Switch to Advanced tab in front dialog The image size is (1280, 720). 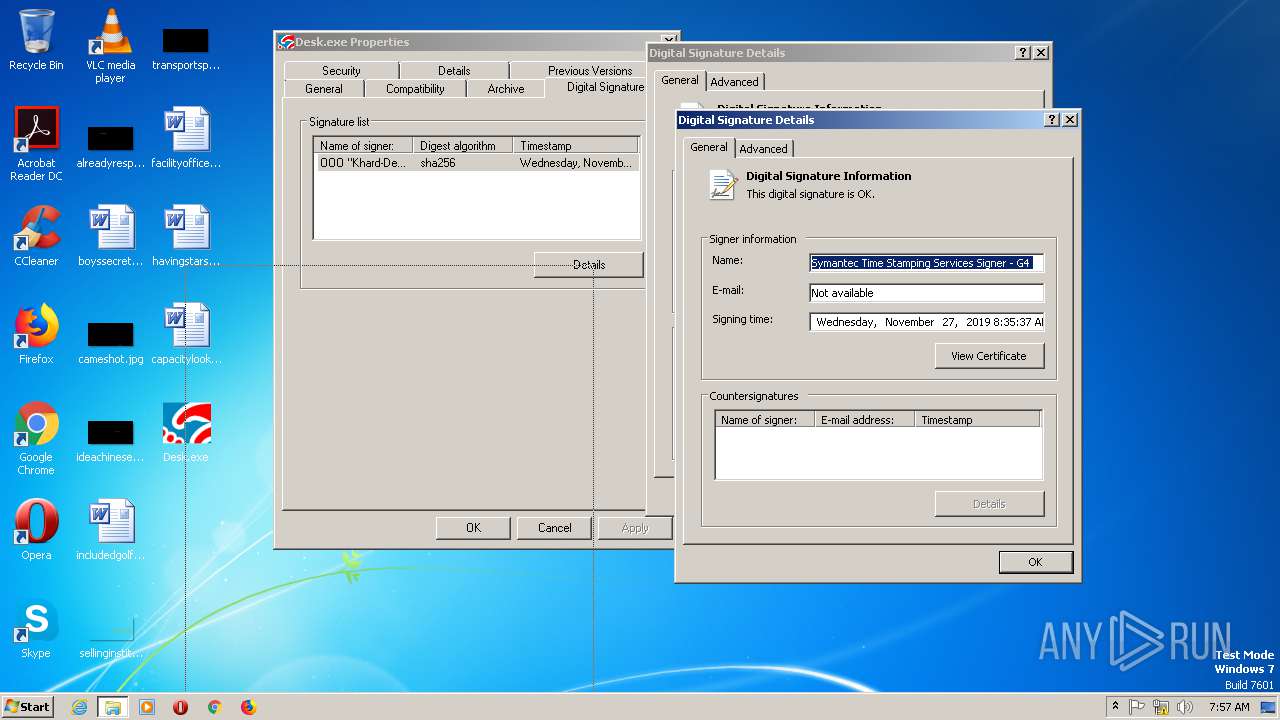point(763,148)
